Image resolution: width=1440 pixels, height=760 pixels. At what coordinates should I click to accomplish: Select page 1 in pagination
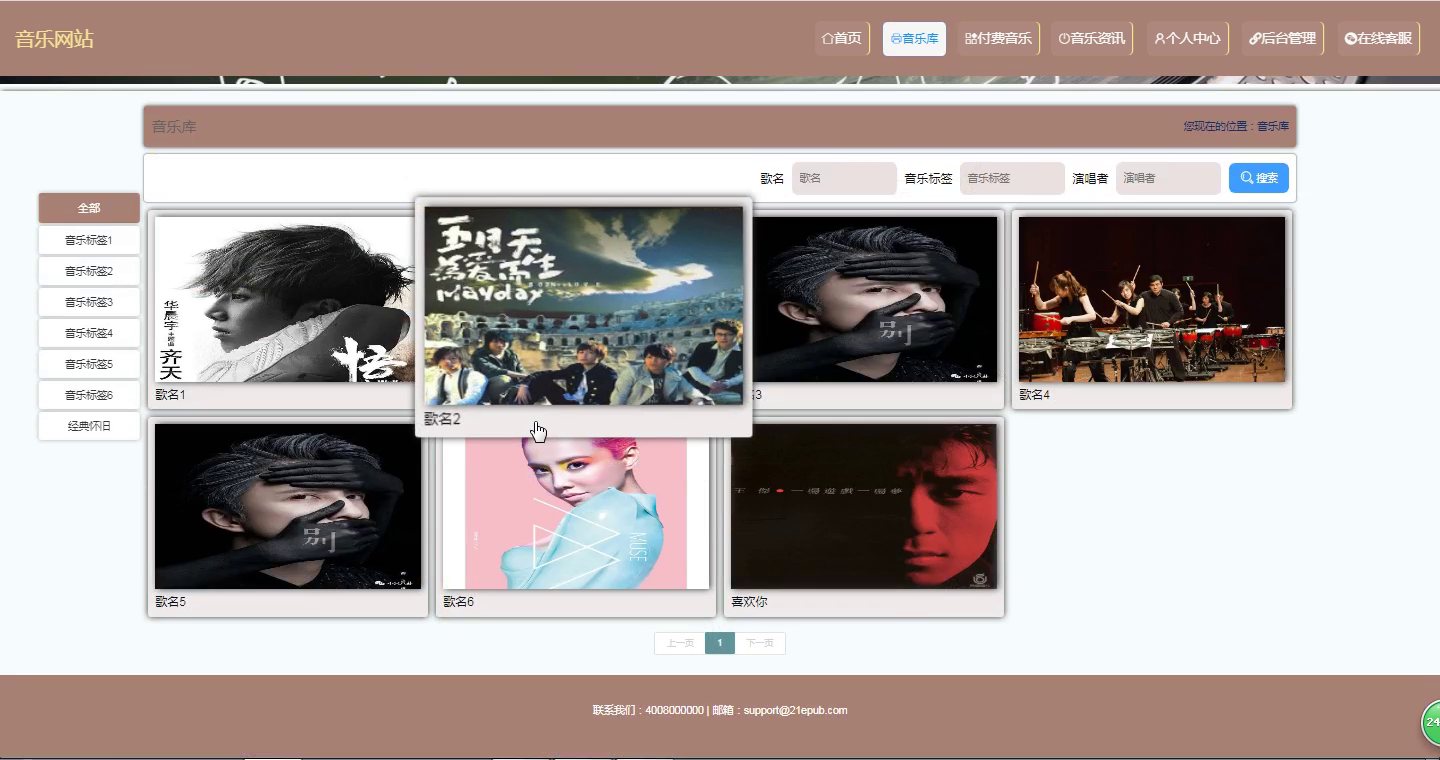(x=720, y=643)
